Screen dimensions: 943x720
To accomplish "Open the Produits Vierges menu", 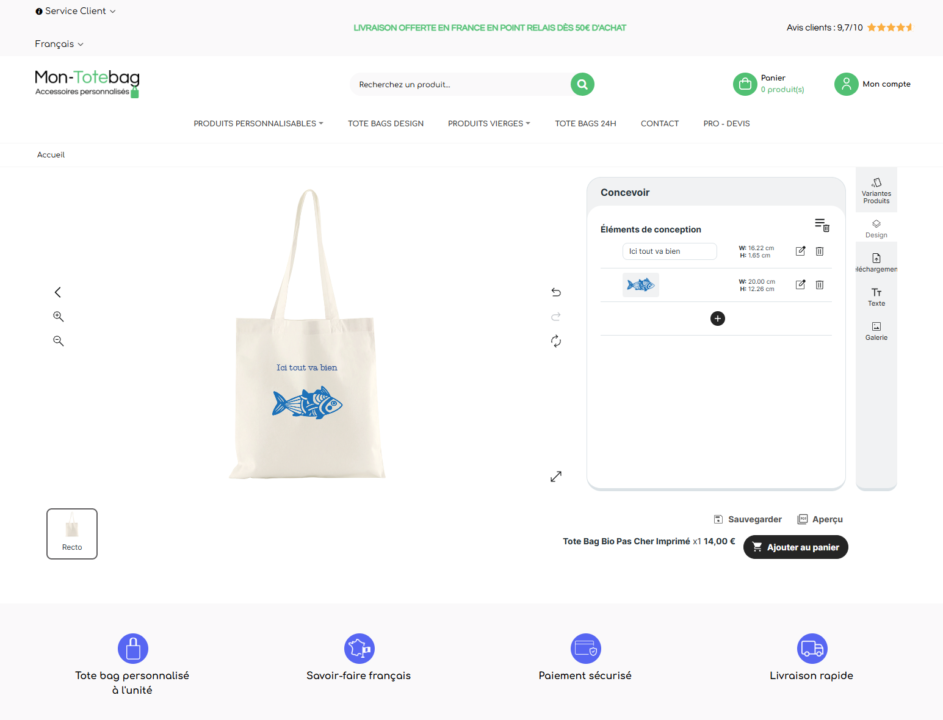I will [x=488, y=124].
